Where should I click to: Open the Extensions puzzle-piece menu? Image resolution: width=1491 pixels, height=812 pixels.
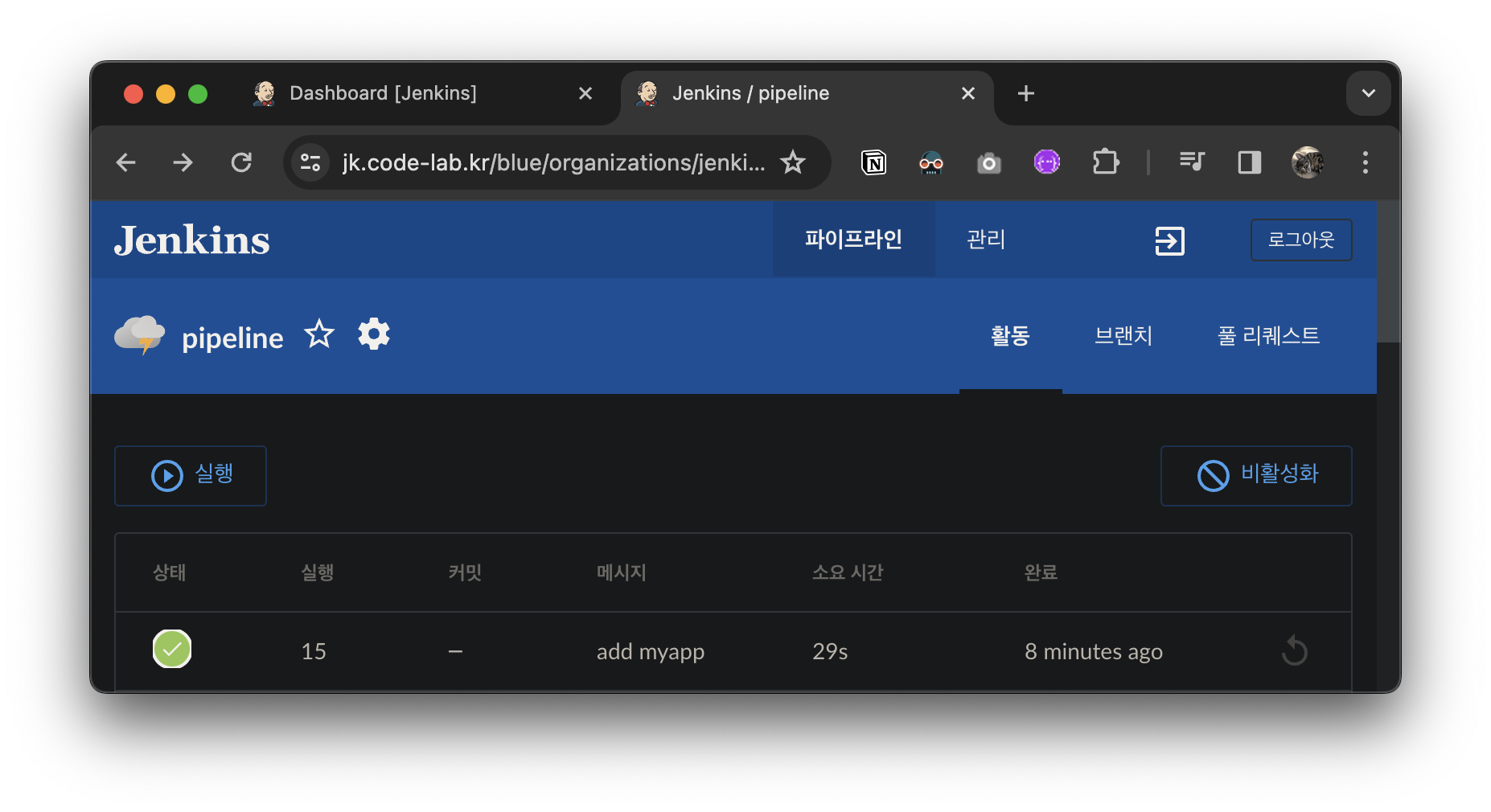click(1106, 162)
